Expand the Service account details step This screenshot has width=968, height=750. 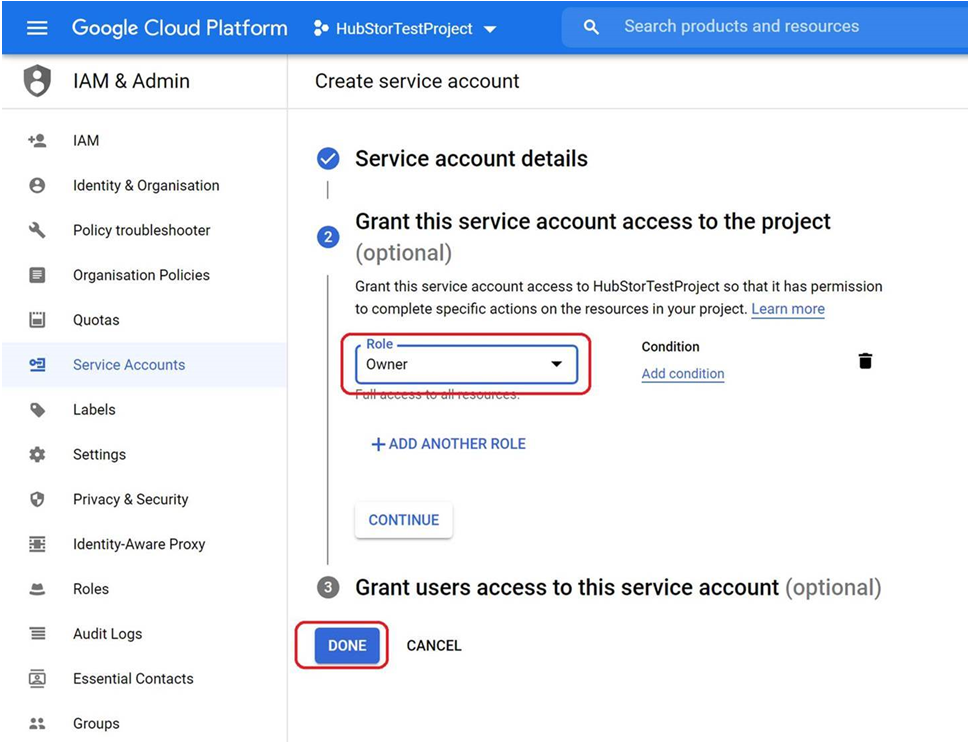[x=471, y=159]
